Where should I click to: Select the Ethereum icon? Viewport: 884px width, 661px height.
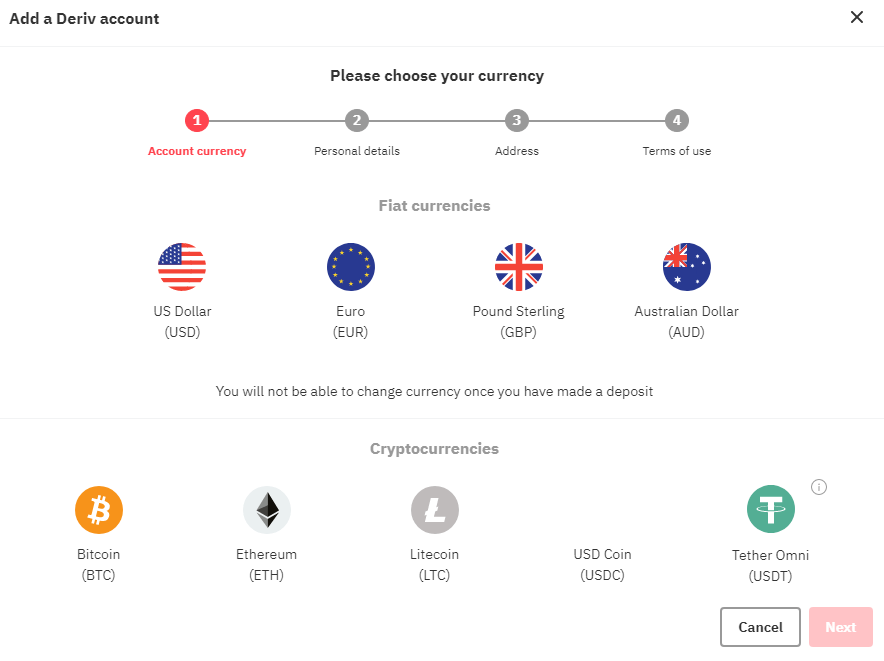tap(266, 509)
